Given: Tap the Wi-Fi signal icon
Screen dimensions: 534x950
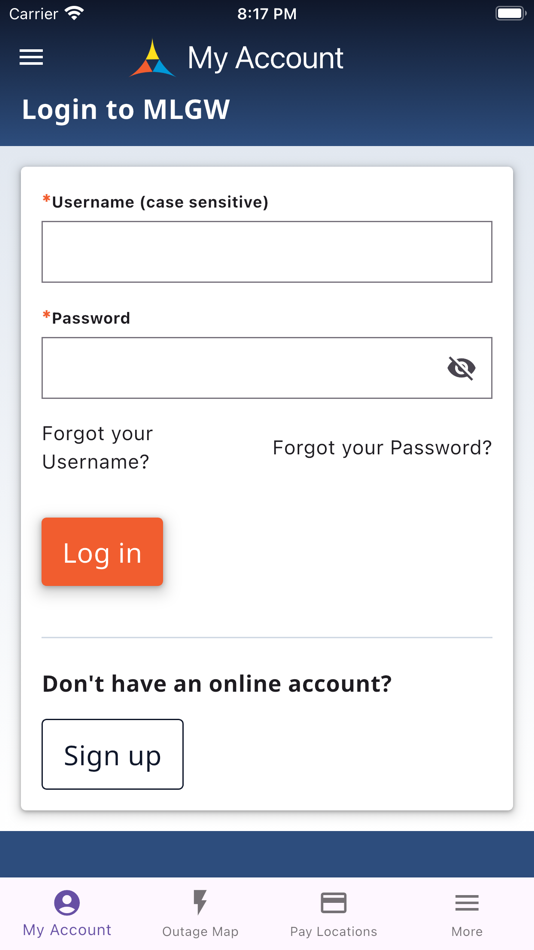Looking at the screenshot, I should tap(74, 13).
